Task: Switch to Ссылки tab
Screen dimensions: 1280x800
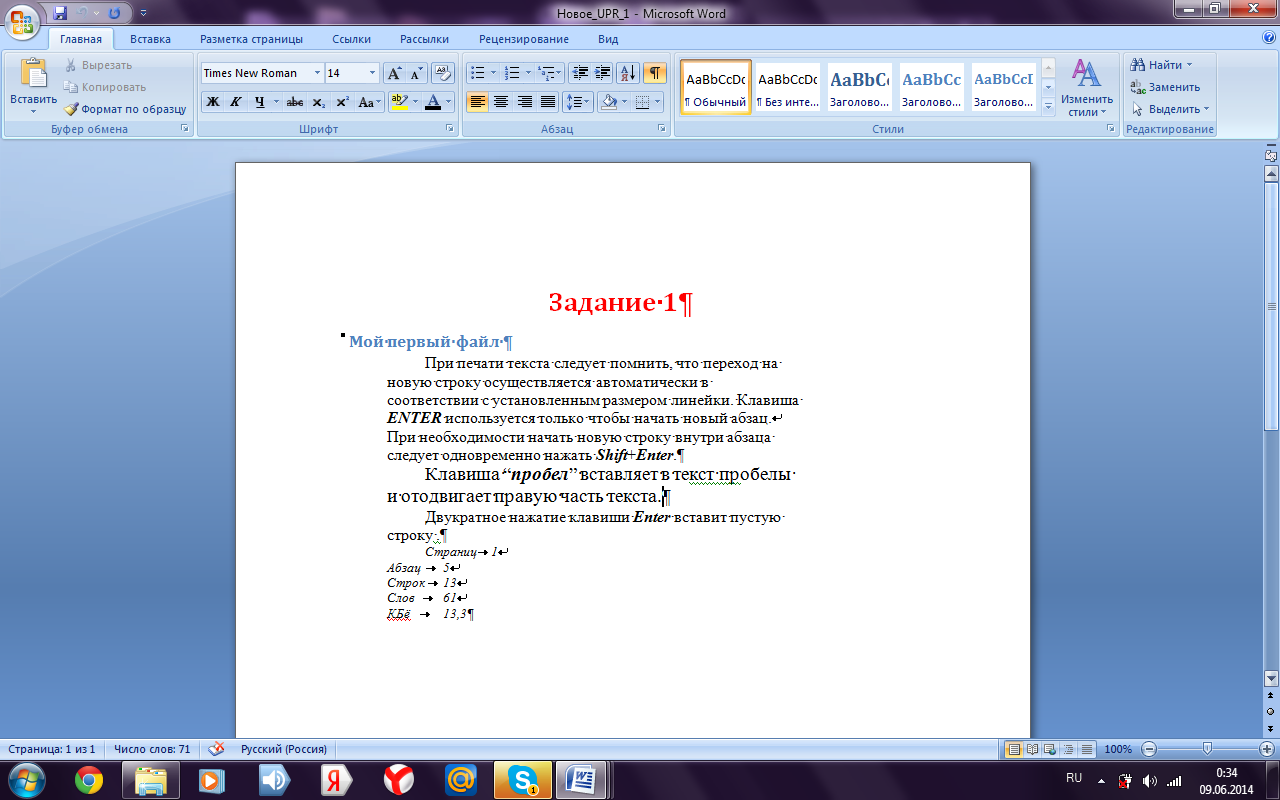Action: point(351,39)
